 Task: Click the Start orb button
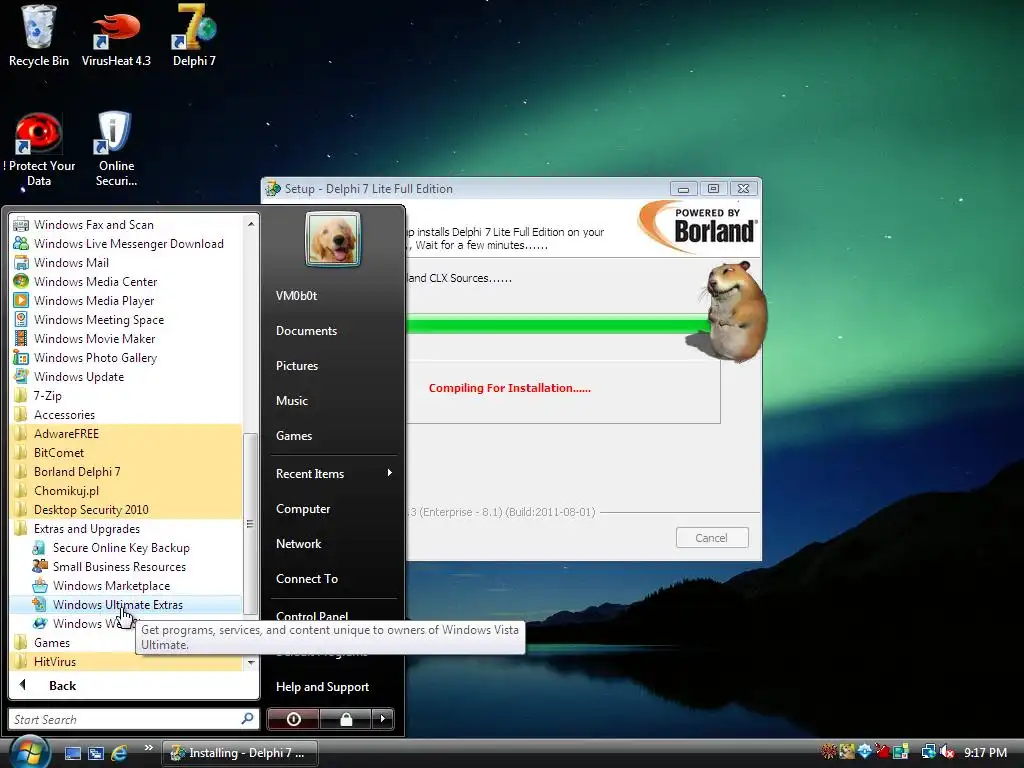coord(29,752)
